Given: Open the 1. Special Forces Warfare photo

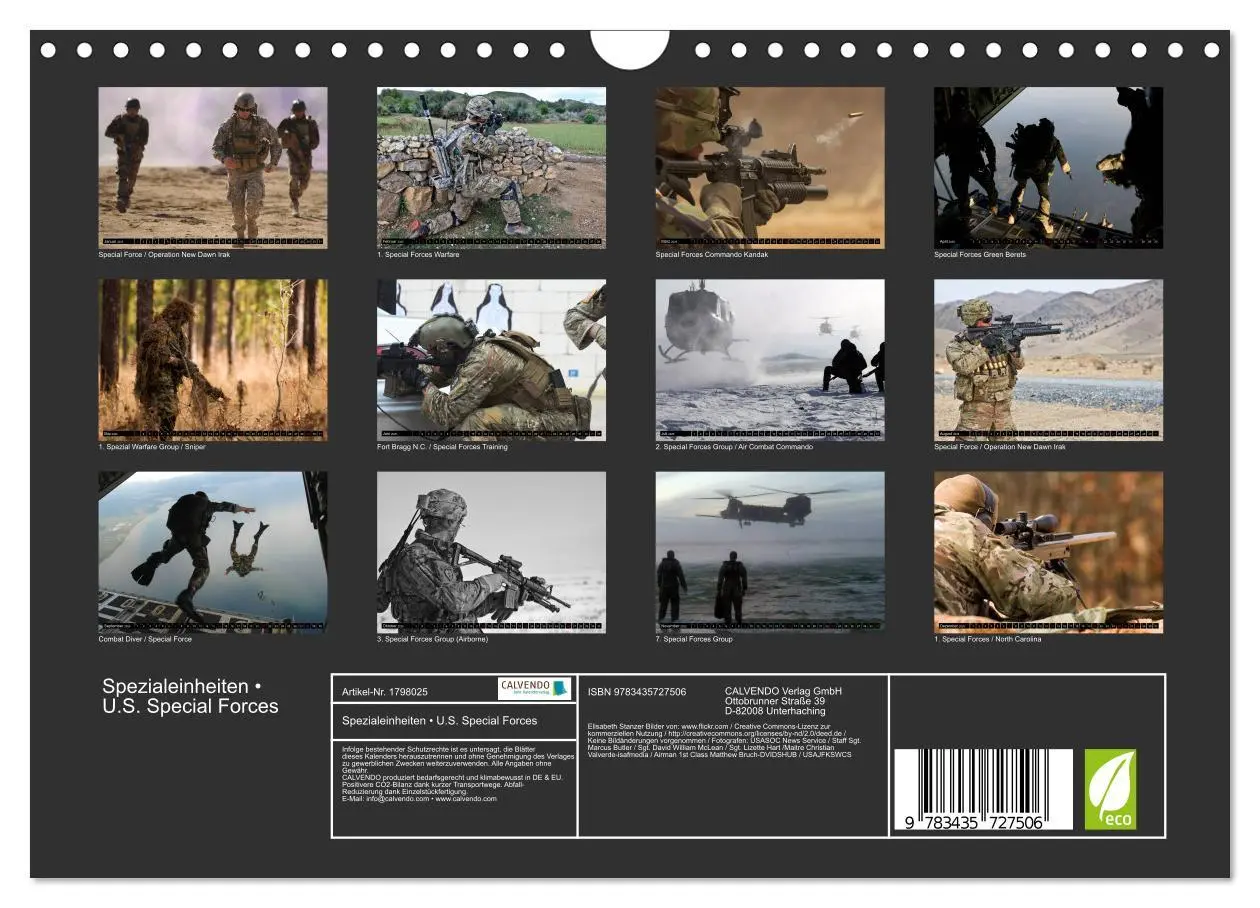Looking at the screenshot, I should click(x=491, y=167).
